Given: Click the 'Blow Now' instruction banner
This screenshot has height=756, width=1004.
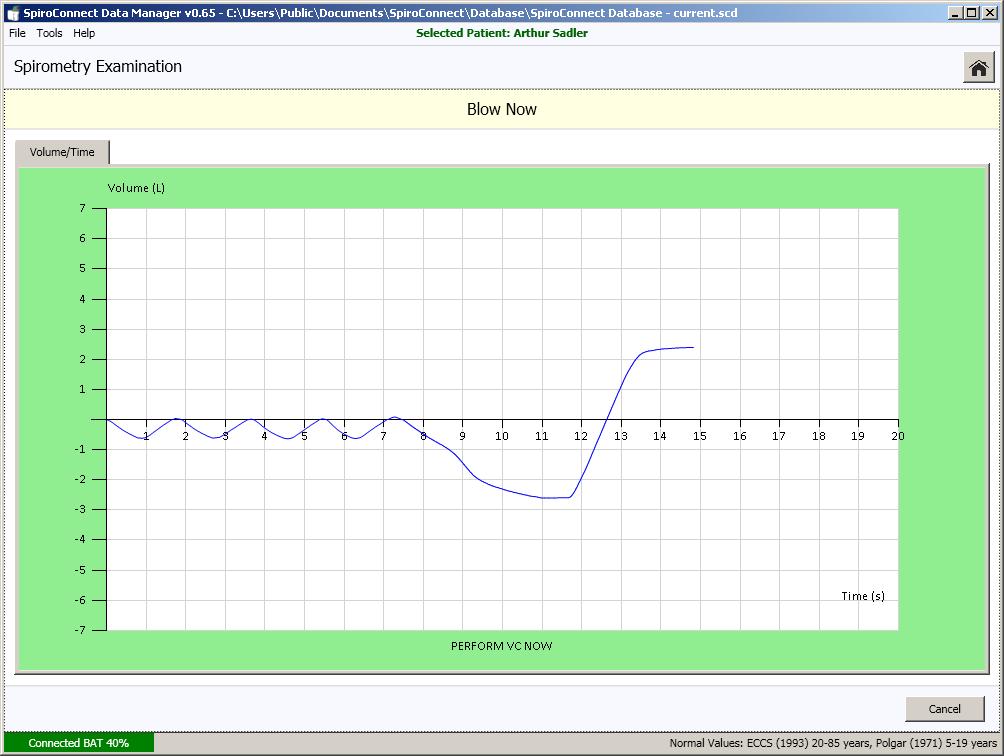Looking at the screenshot, I should 502,109.
